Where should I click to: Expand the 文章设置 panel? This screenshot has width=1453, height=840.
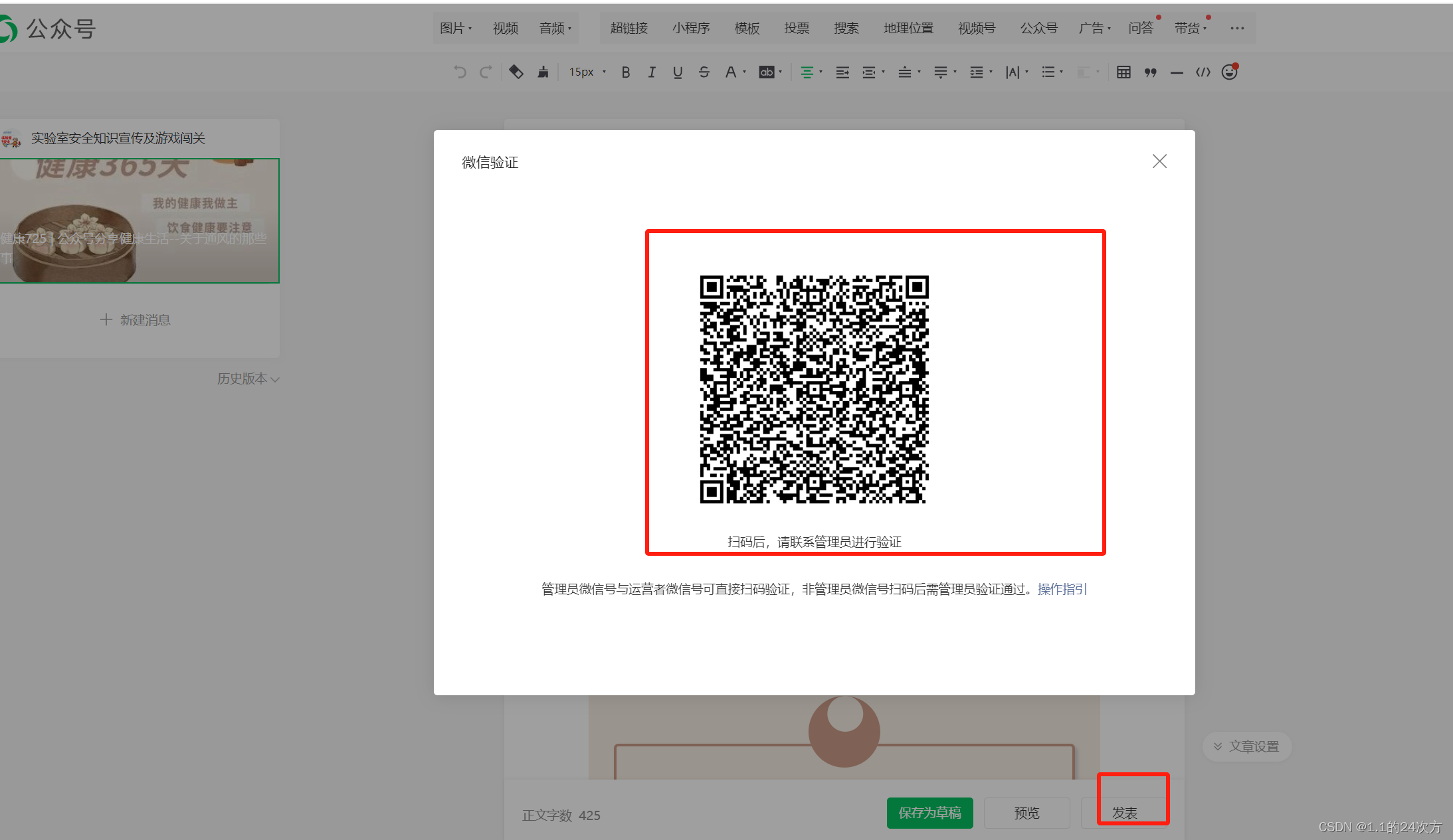pos(1246,746)
